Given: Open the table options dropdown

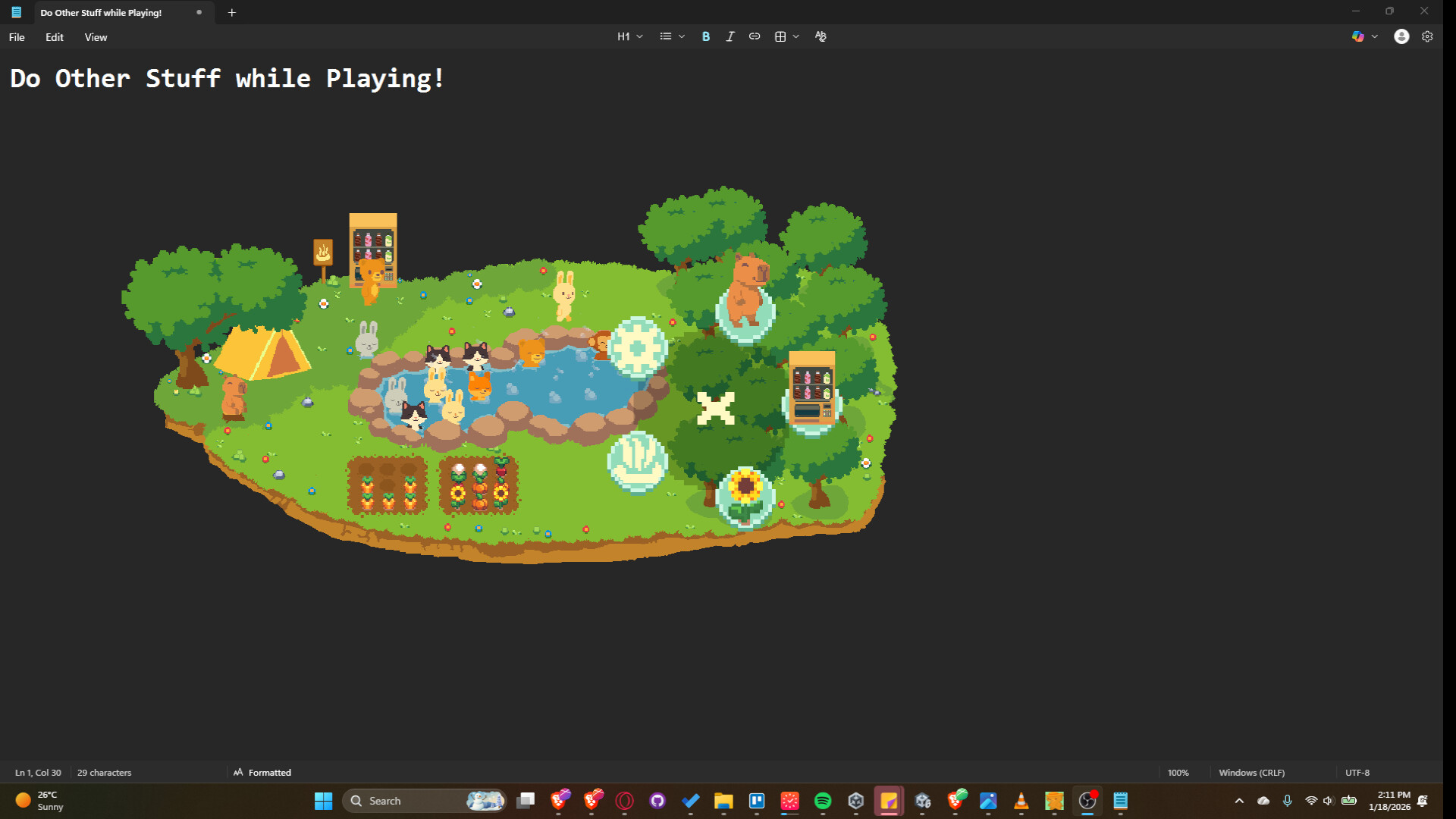Looking at the screenshot, I should coord(796,36).
